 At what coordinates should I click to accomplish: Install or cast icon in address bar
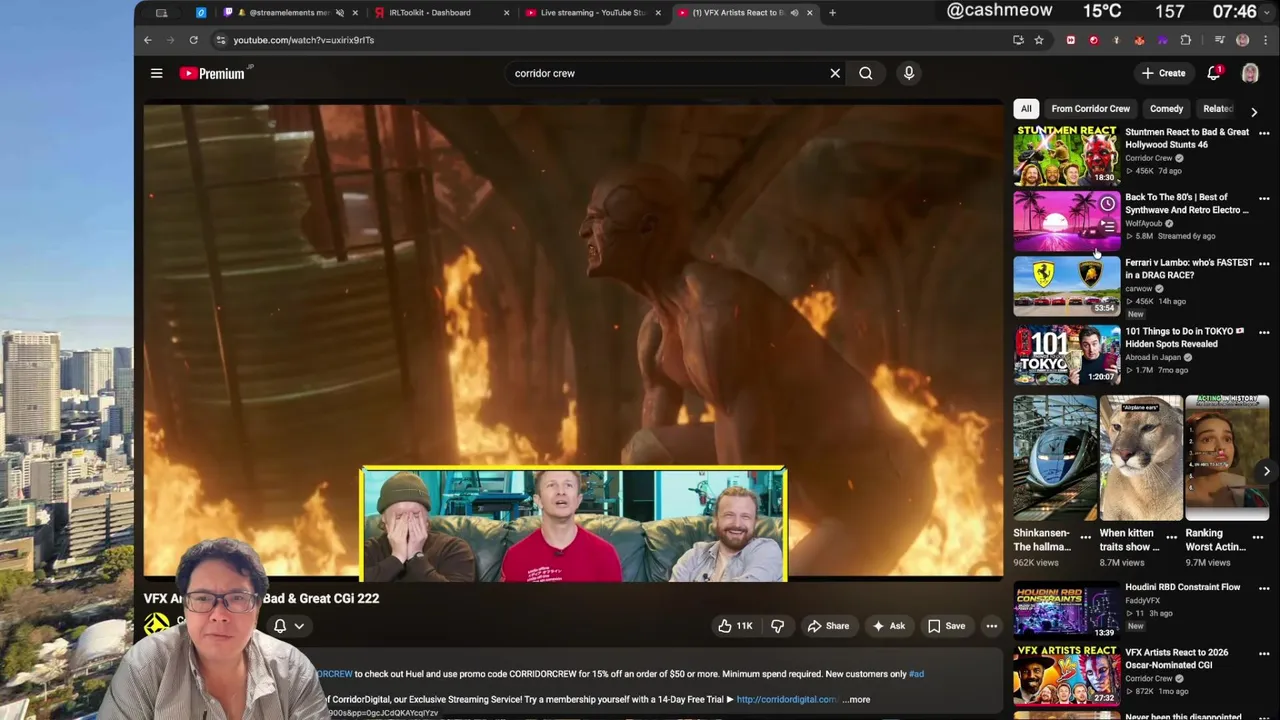(x=1018, y=40)
